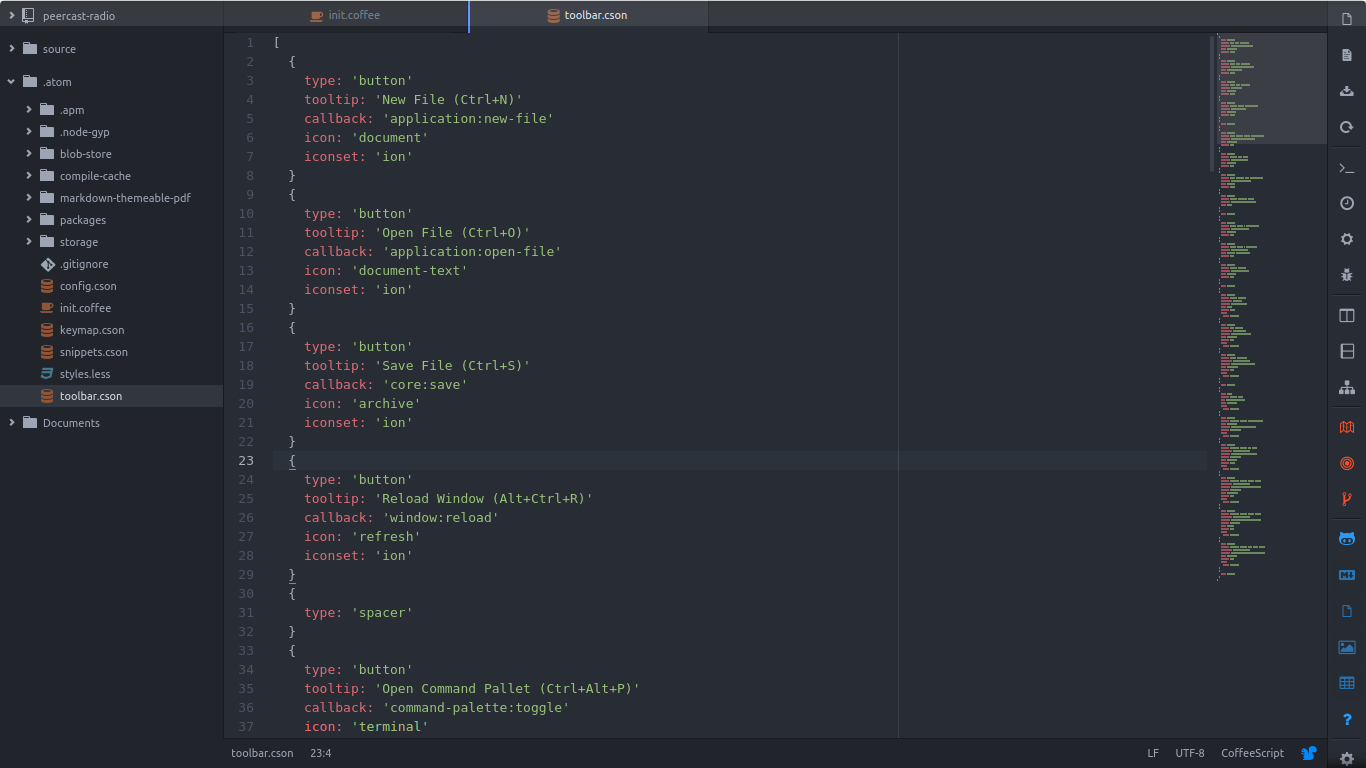Select toolbar.cson in the tree view

[x=91, y=396]
